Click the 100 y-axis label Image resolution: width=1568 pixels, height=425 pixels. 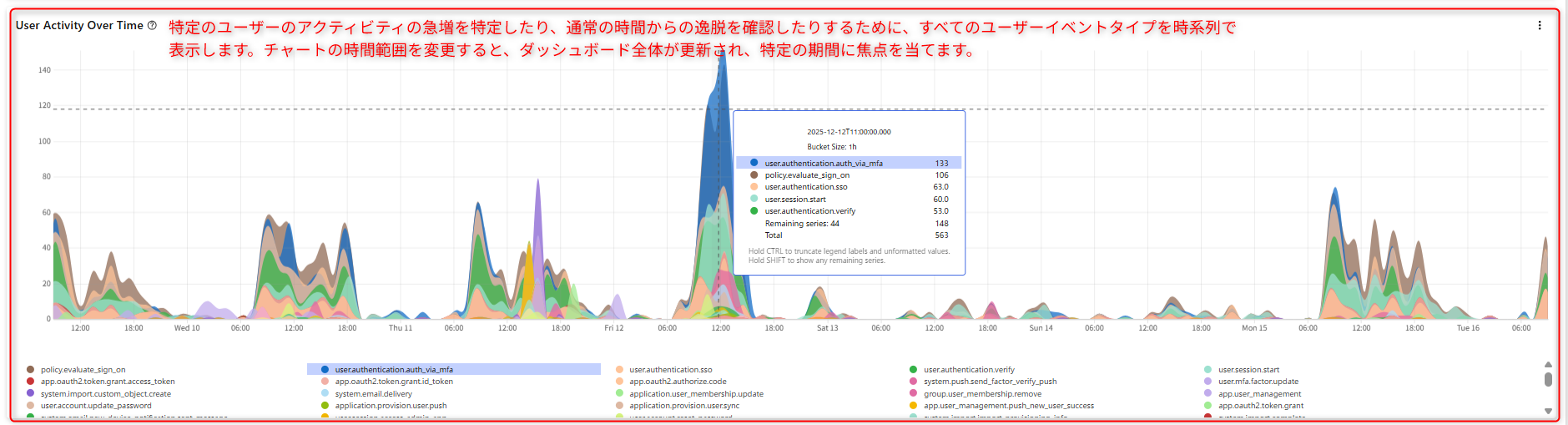click(x=44, y=141)
